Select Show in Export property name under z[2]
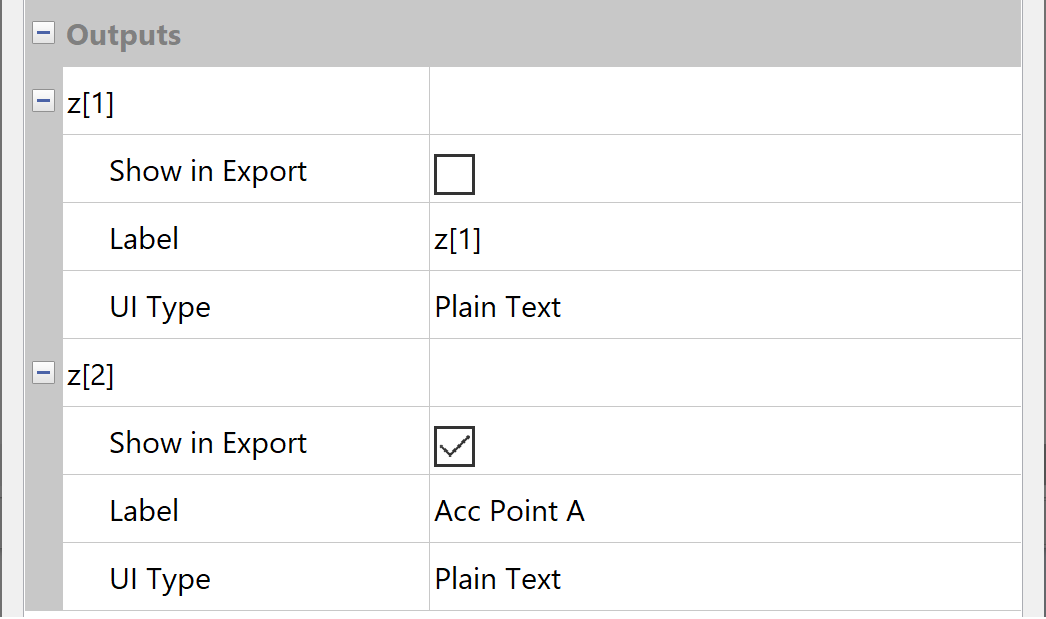1046x619 pixels. [x=208, y=443]
